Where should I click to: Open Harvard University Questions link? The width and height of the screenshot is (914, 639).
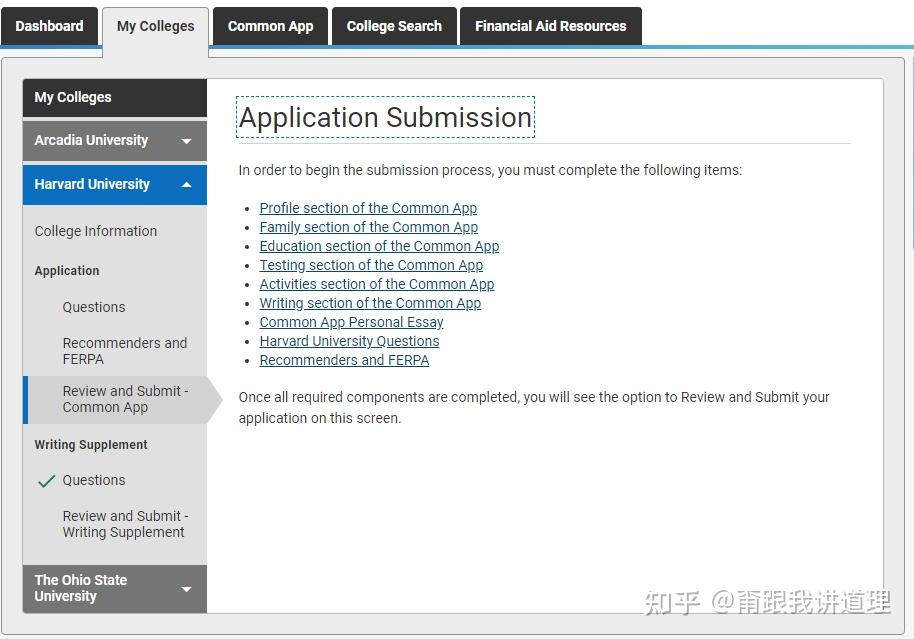[x=349, y=341]
